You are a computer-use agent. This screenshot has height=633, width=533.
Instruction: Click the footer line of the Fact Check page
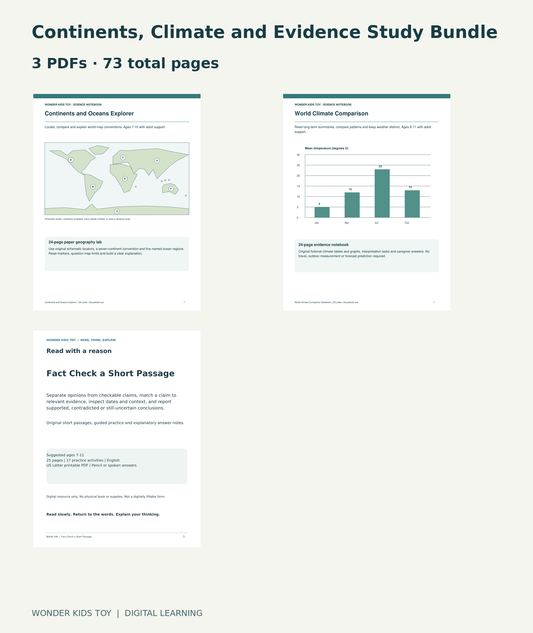point(69,537)
